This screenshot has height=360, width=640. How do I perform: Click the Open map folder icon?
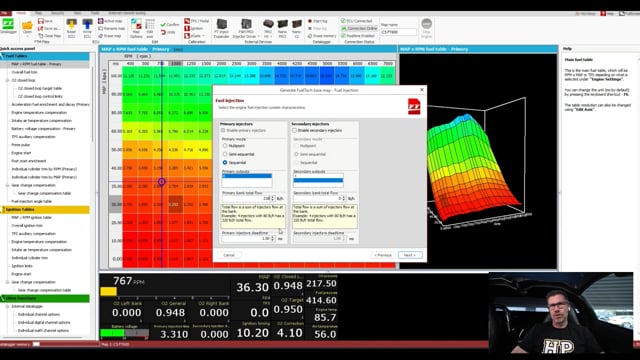[x=27, y=25]
